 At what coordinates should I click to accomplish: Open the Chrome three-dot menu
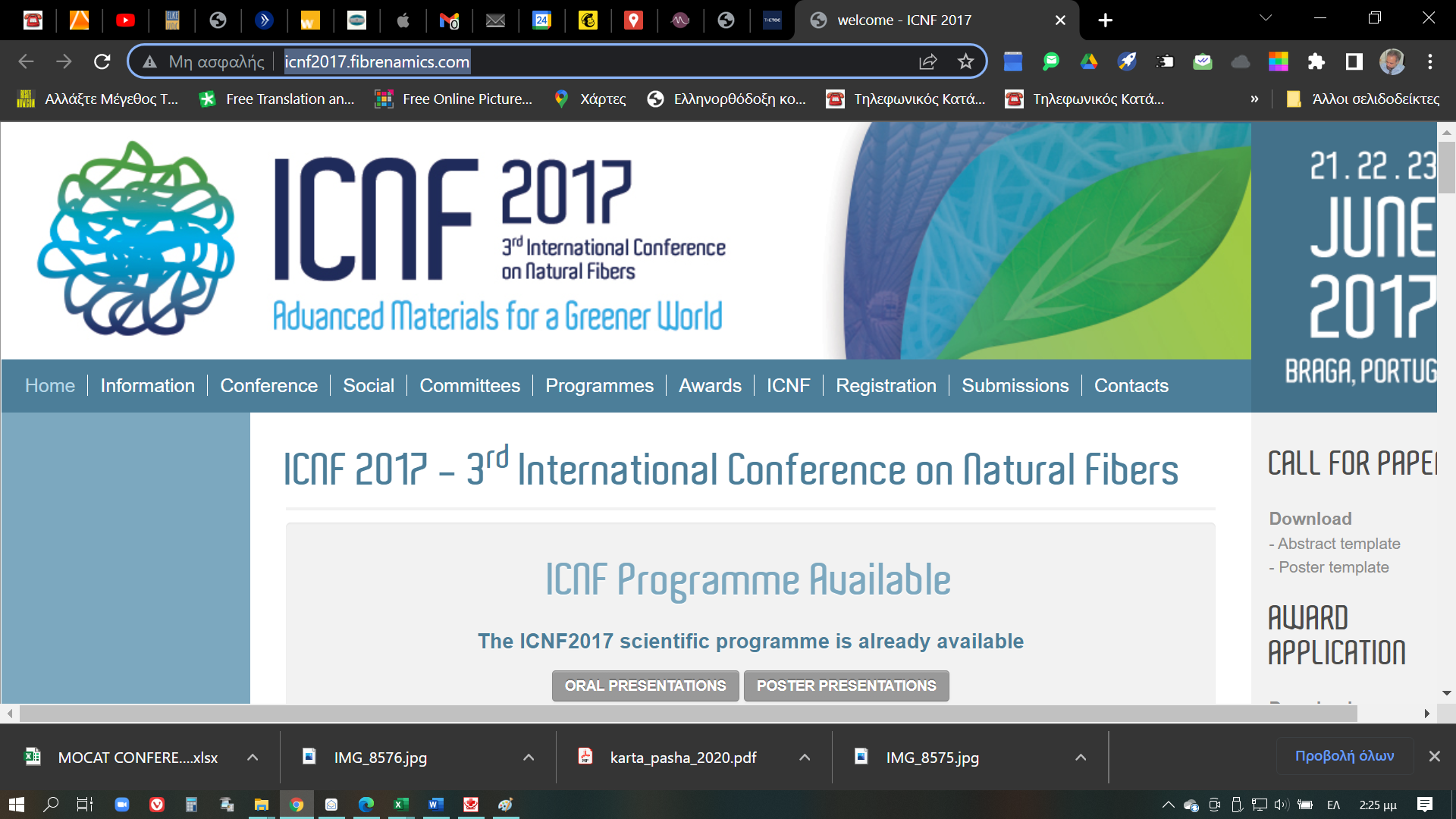tap(1430, 61)
